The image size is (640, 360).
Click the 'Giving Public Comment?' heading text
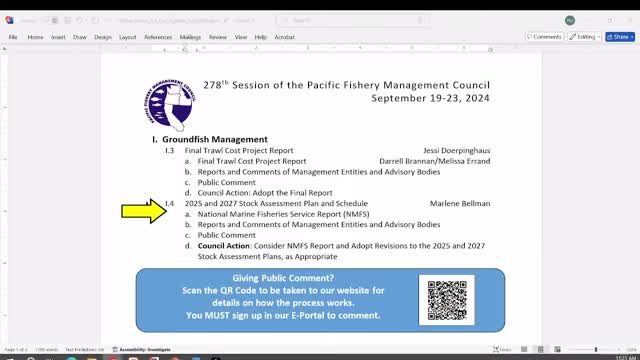pyautogui.click(x=283, y=278)
